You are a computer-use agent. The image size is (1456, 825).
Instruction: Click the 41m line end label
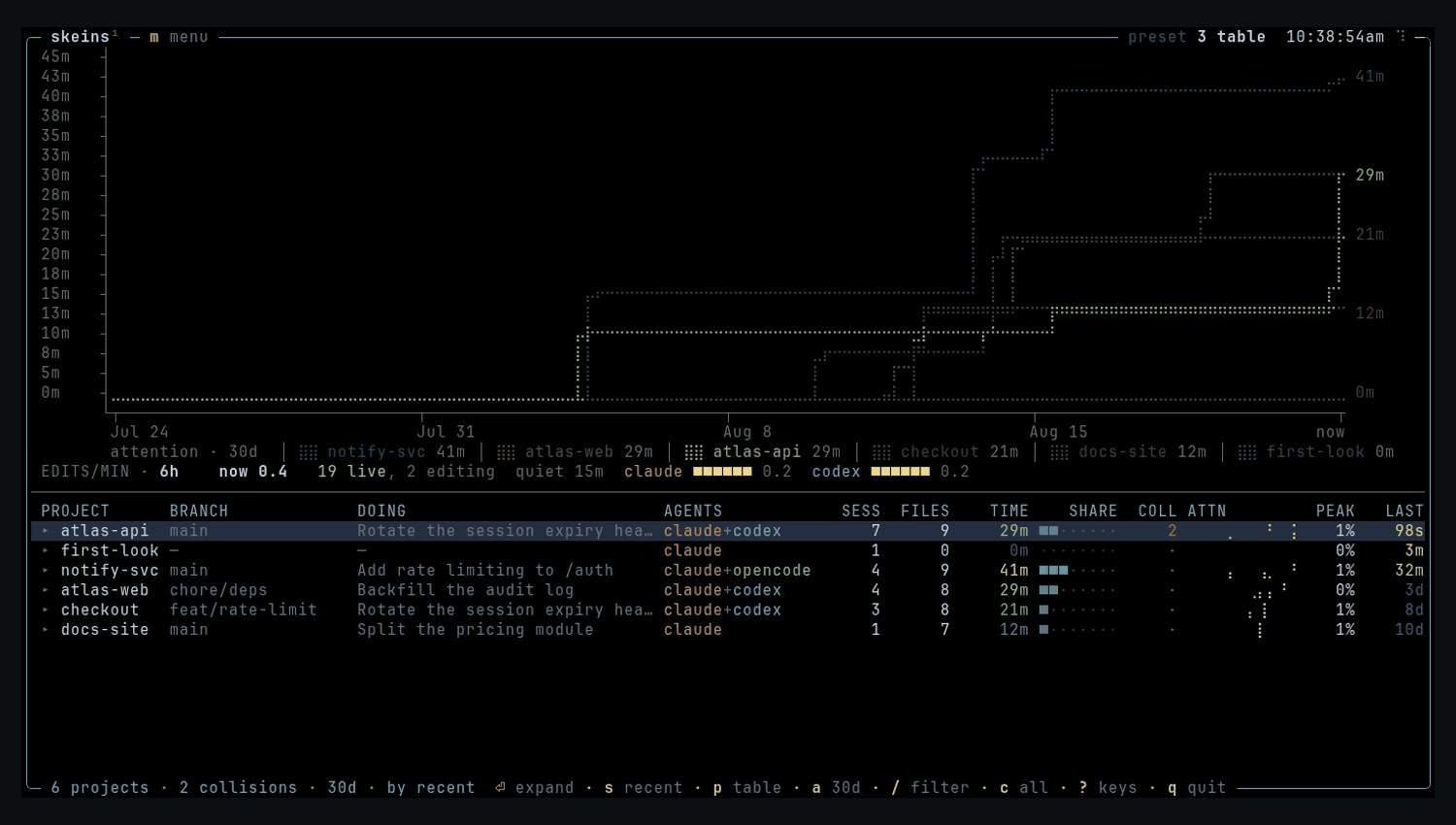(1371, 77)
